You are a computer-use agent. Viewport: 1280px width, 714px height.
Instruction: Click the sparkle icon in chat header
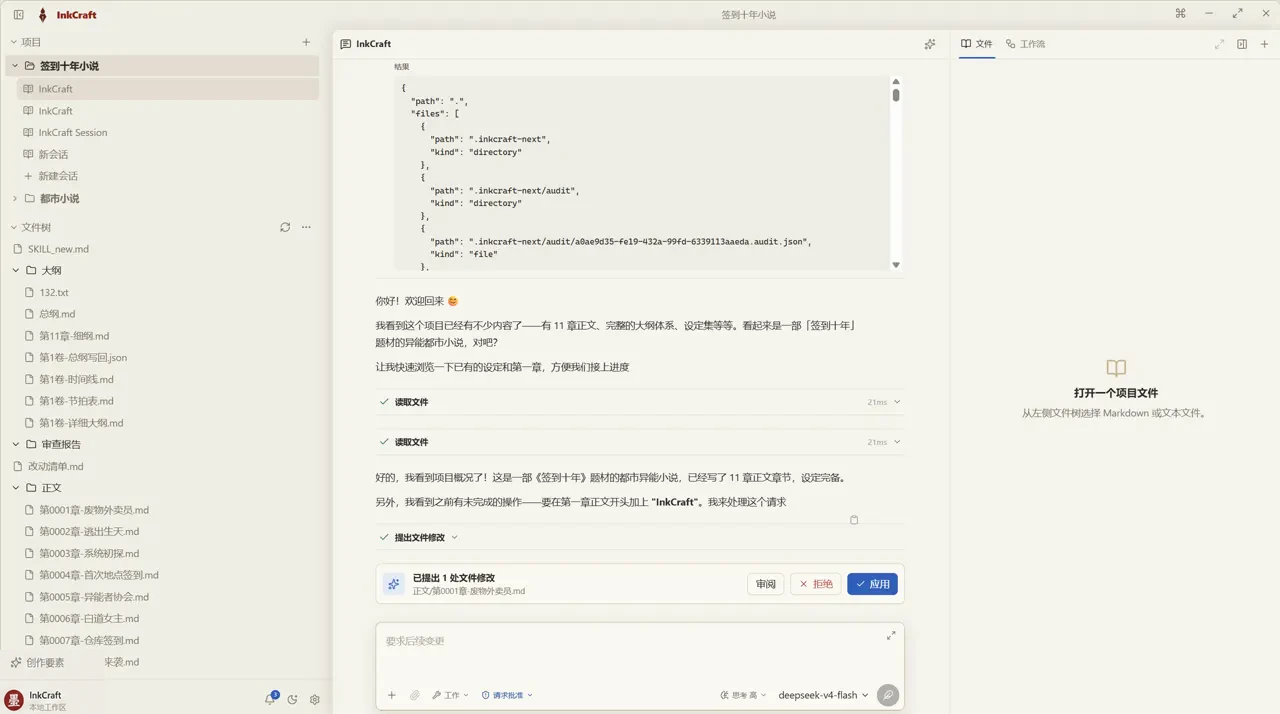pyautogui.click(x=929, y=44)
